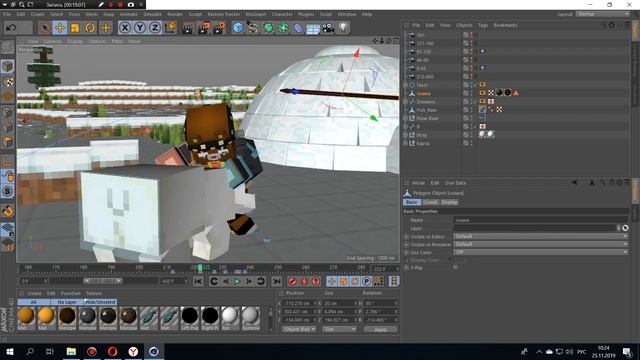This screenshot has width=640, height=360.
Task: Go to start of animation
Action: pyautogui.click(x=198, y=281)
